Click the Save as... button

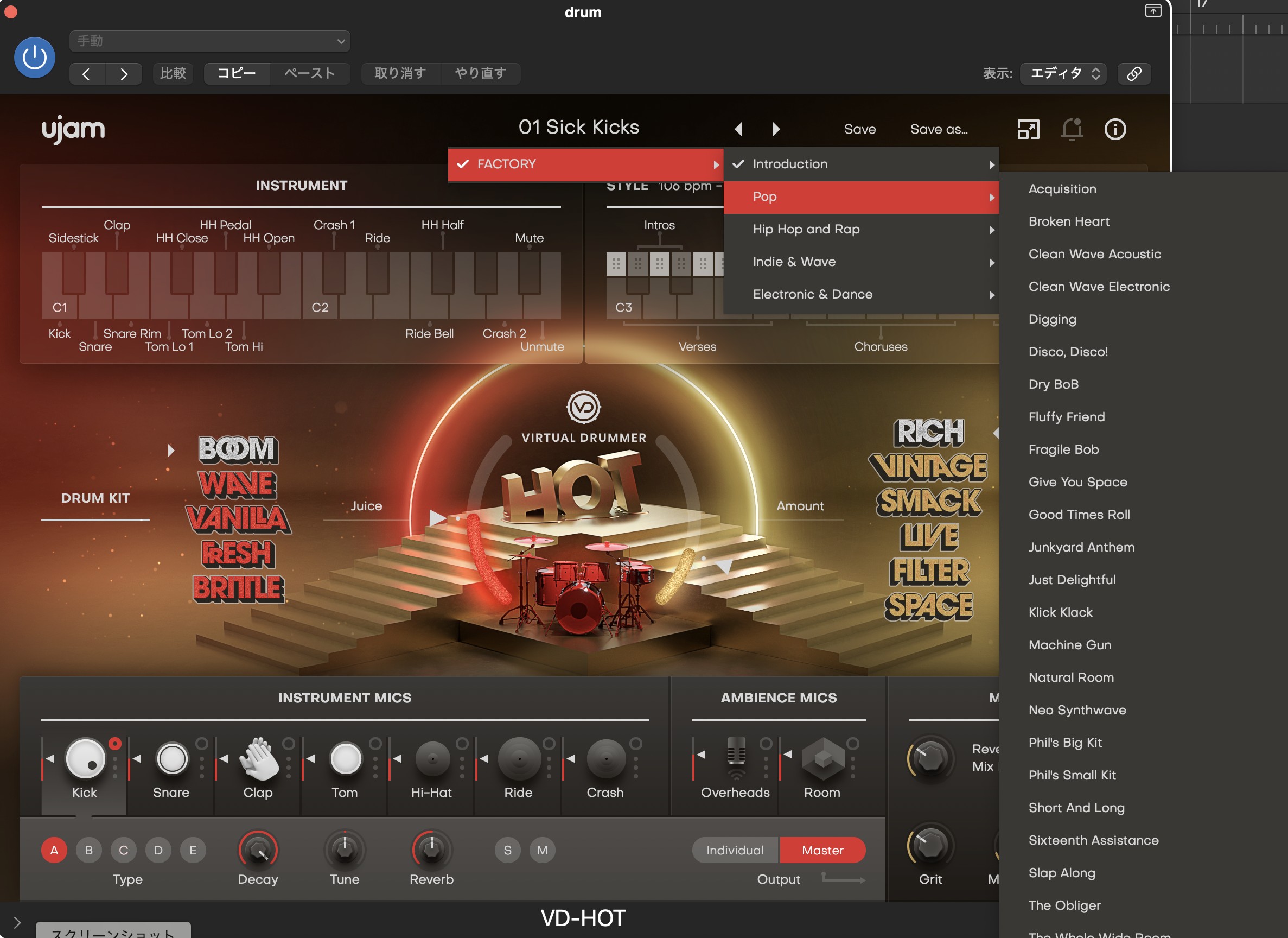[x=939, y=130]
